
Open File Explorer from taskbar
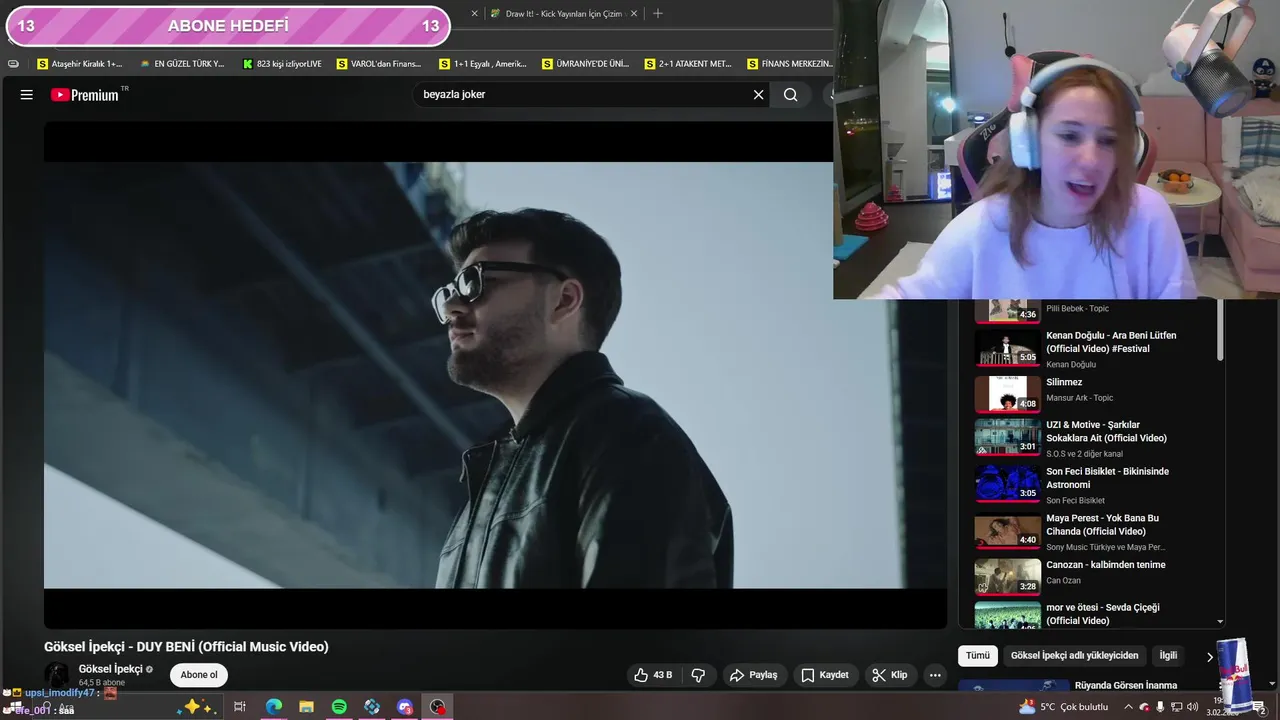[x=306, y=707]
